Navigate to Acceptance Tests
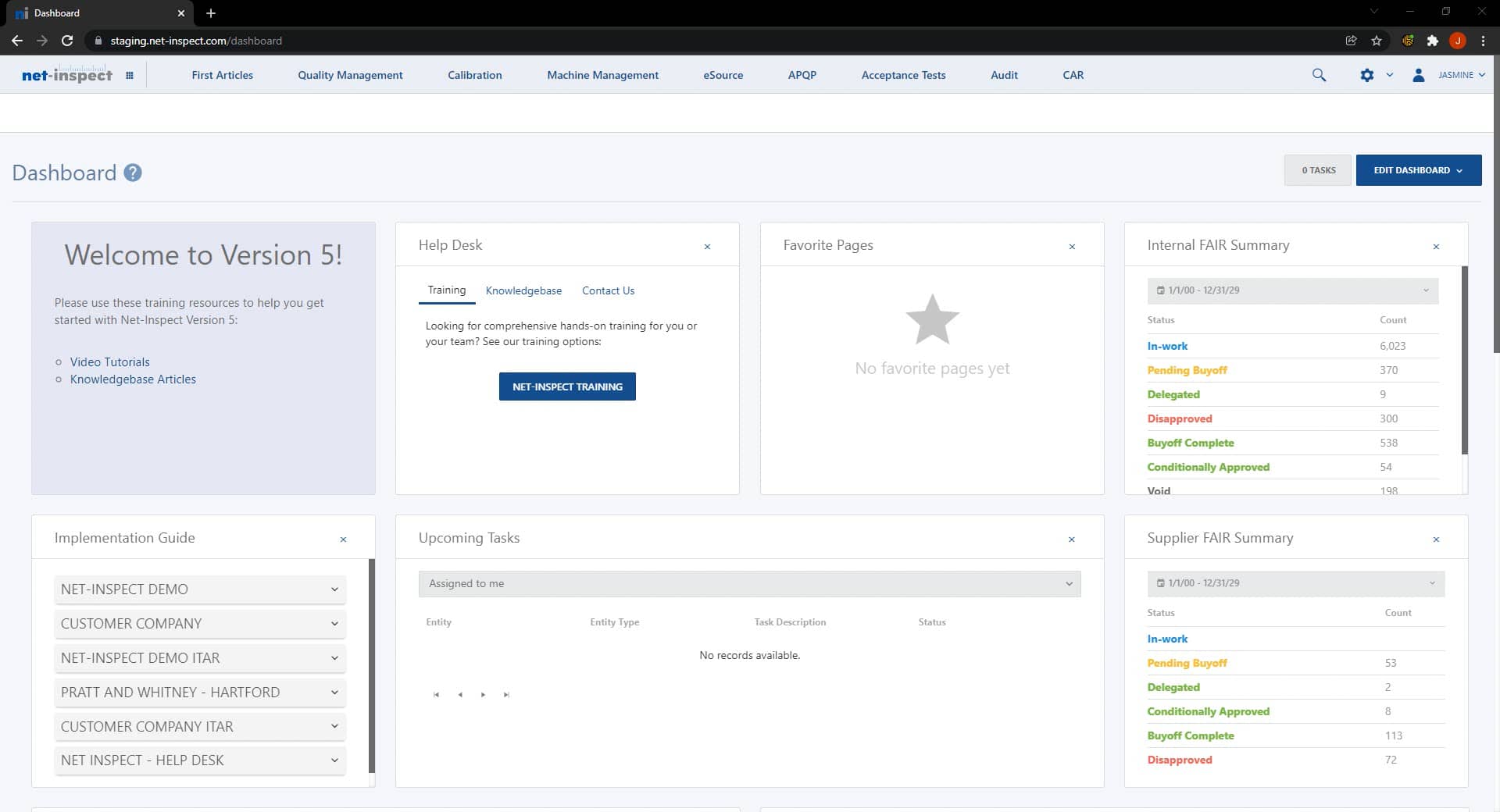Viewport: 1500px width, 812px height. pos(903,75)
